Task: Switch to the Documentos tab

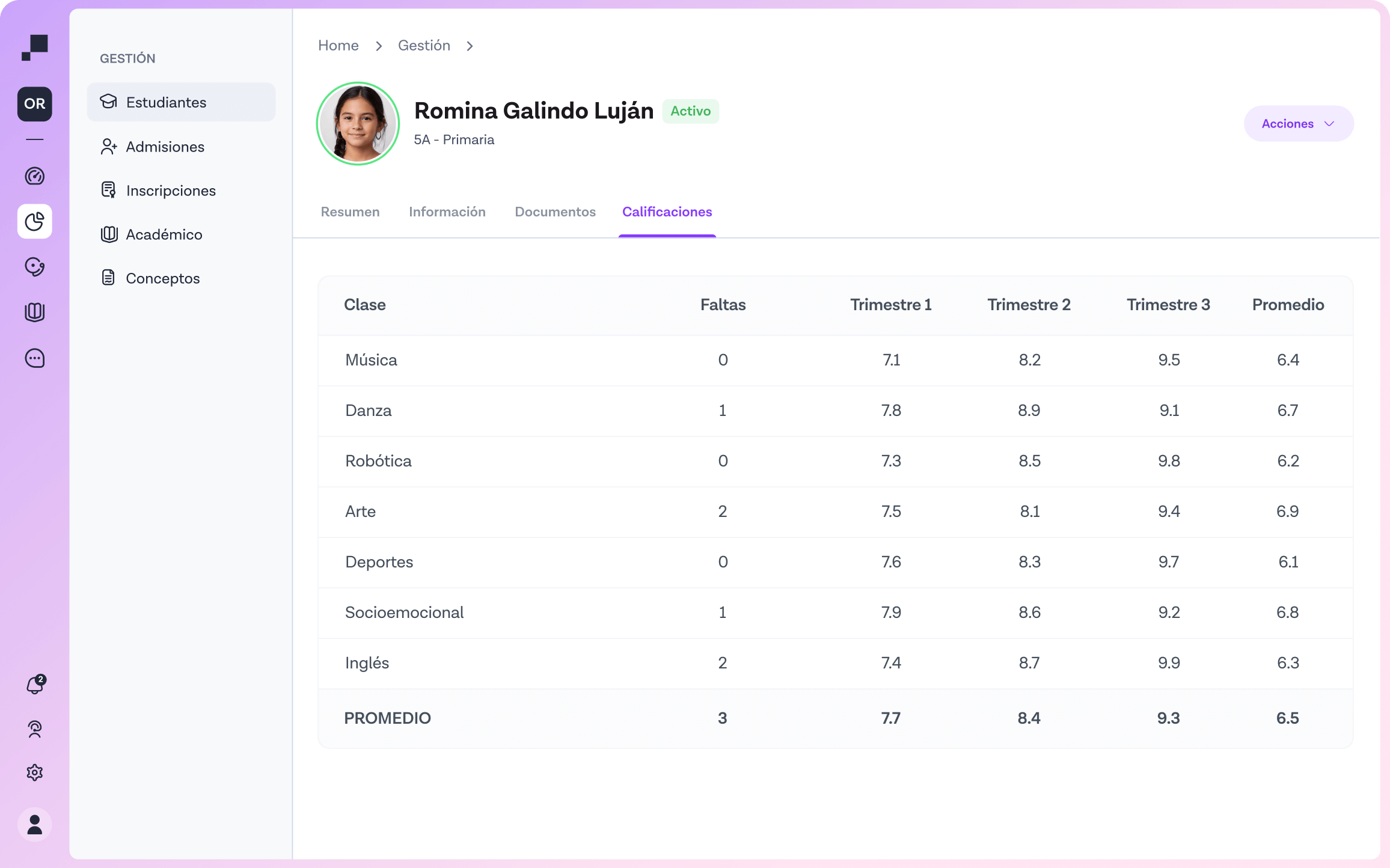Action: tap(555, 212)
